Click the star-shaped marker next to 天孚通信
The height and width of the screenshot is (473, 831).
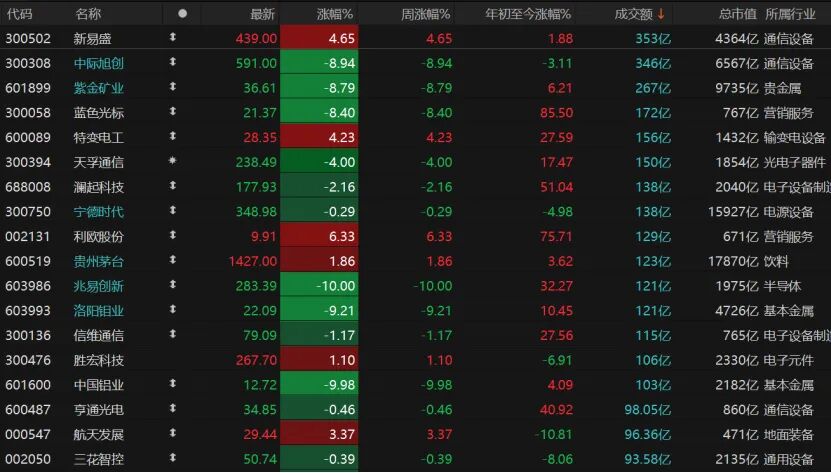[x=172, y=161]
